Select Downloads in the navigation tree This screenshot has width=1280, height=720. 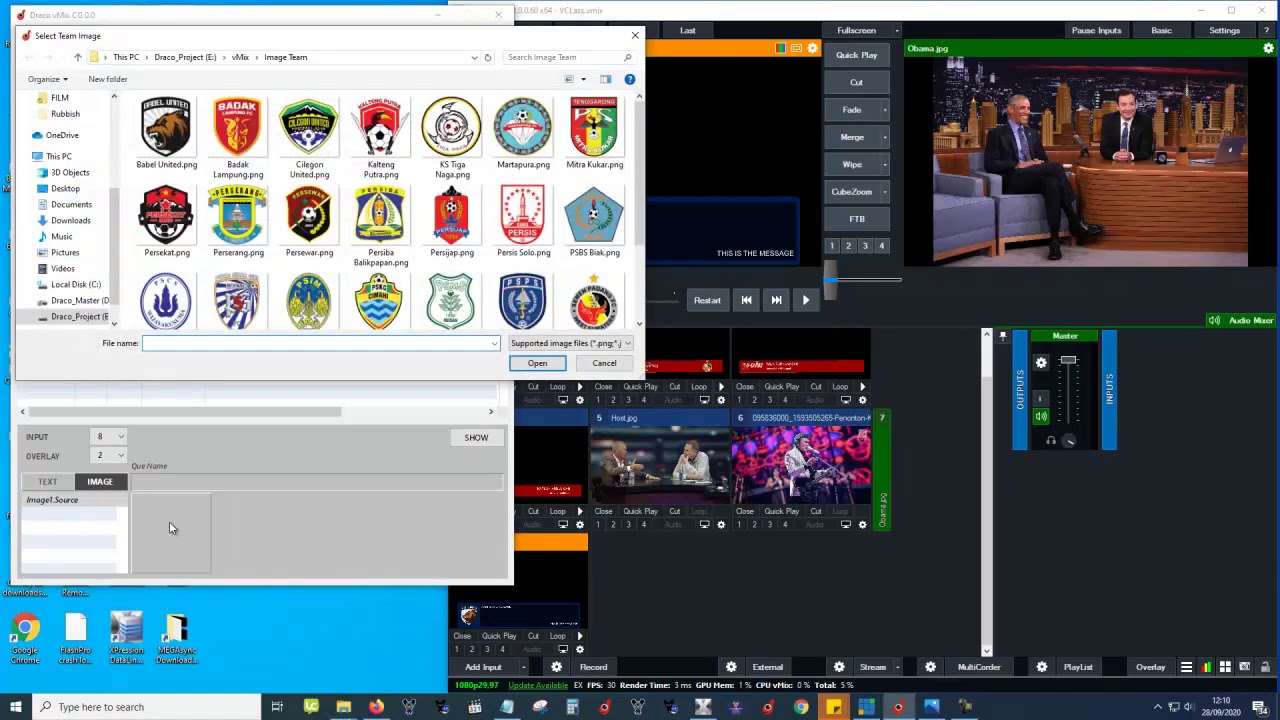[x=70, y=220]
